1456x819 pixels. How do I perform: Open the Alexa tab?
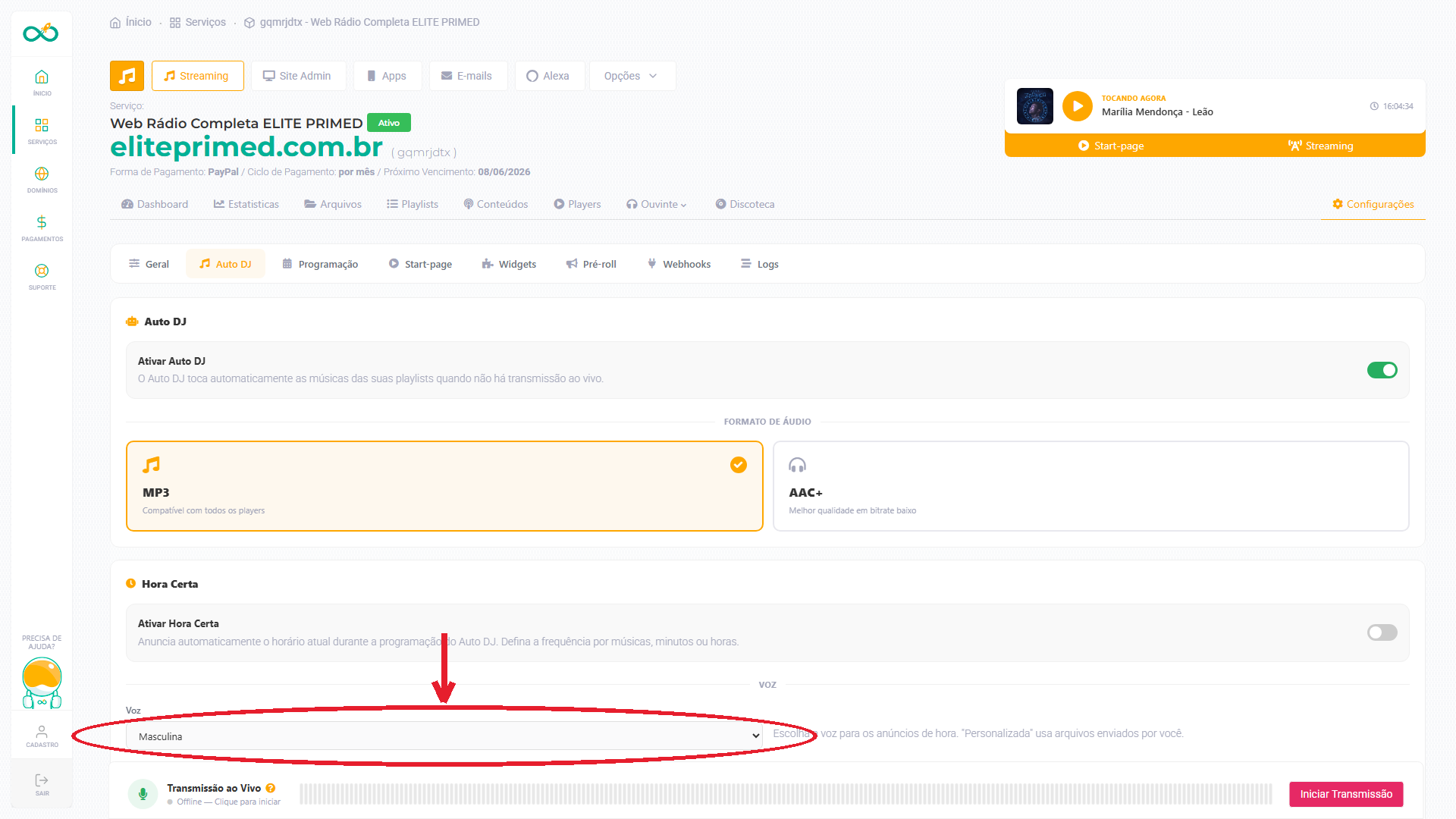tap(549, 76)
